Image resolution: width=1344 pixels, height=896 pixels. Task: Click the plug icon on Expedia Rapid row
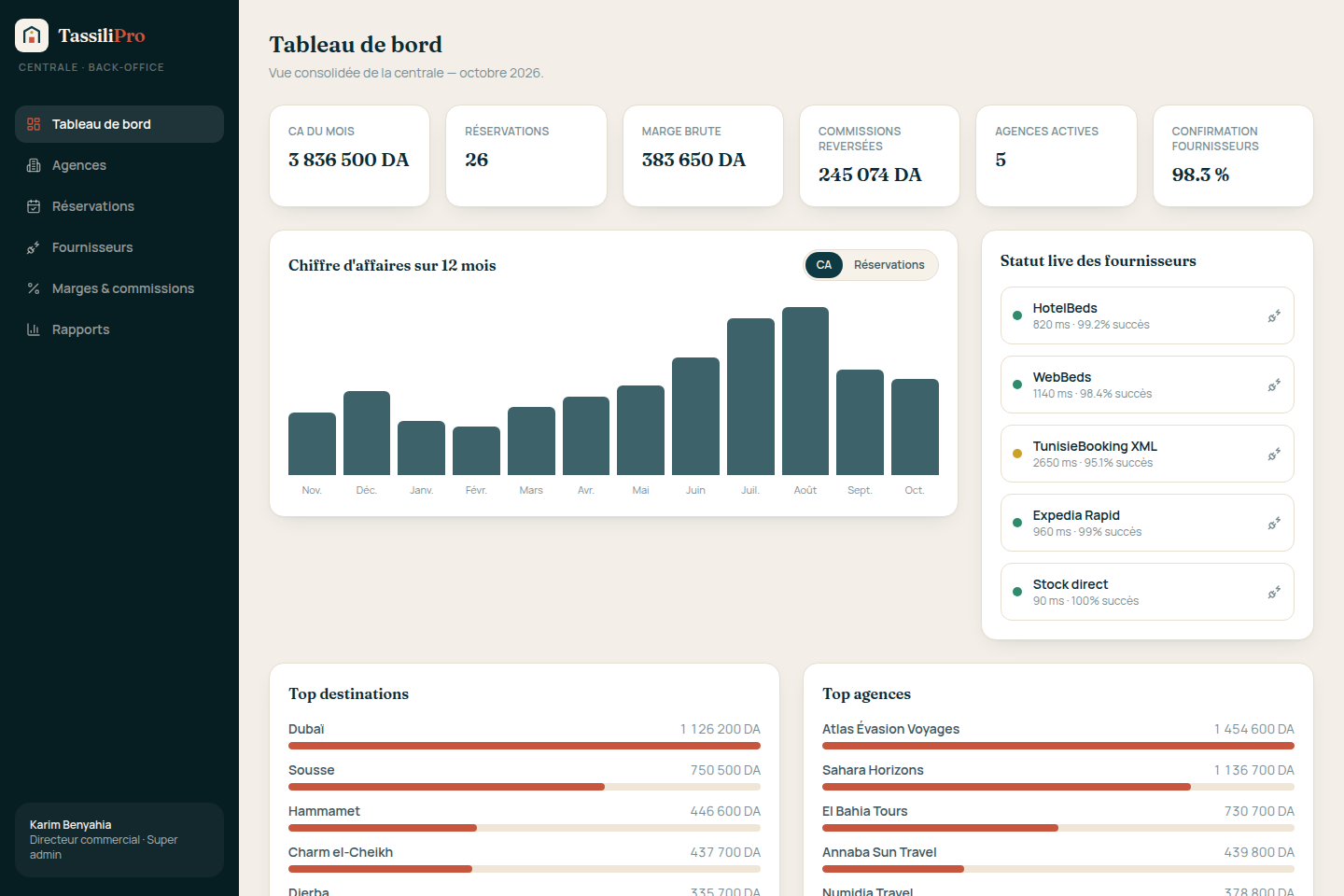coord(1274,523)
